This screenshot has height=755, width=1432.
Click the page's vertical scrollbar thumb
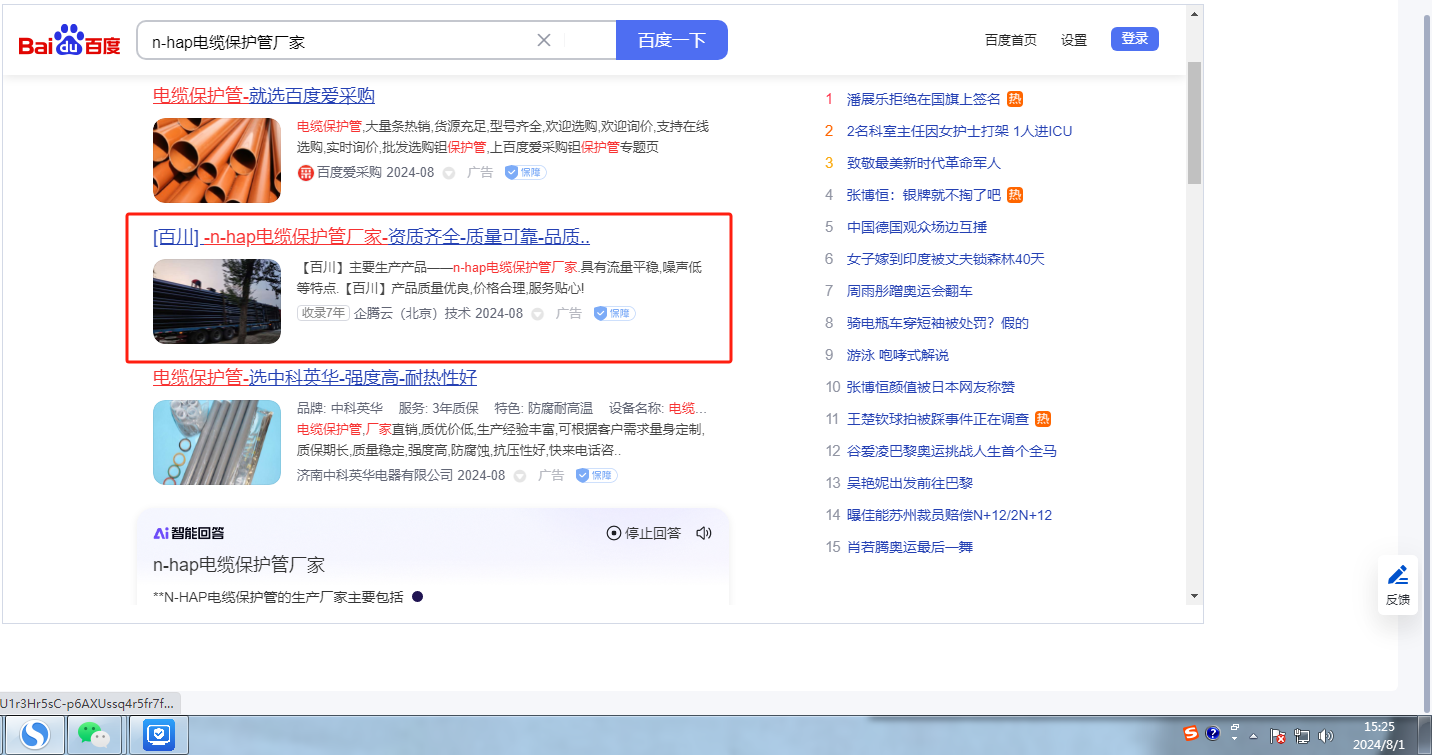1194,122
